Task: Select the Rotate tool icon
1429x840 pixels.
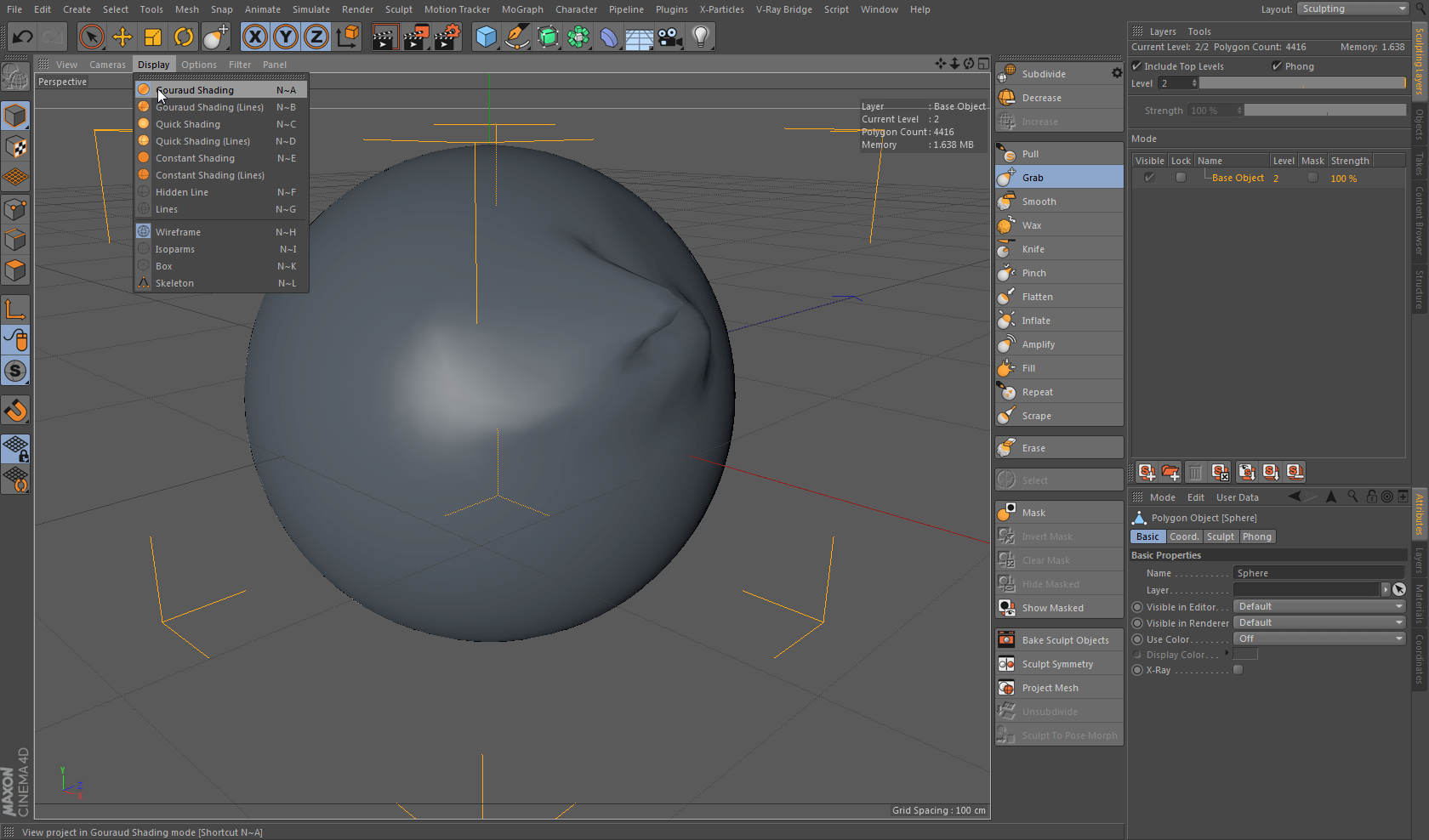Action: [x=184, y=37]
